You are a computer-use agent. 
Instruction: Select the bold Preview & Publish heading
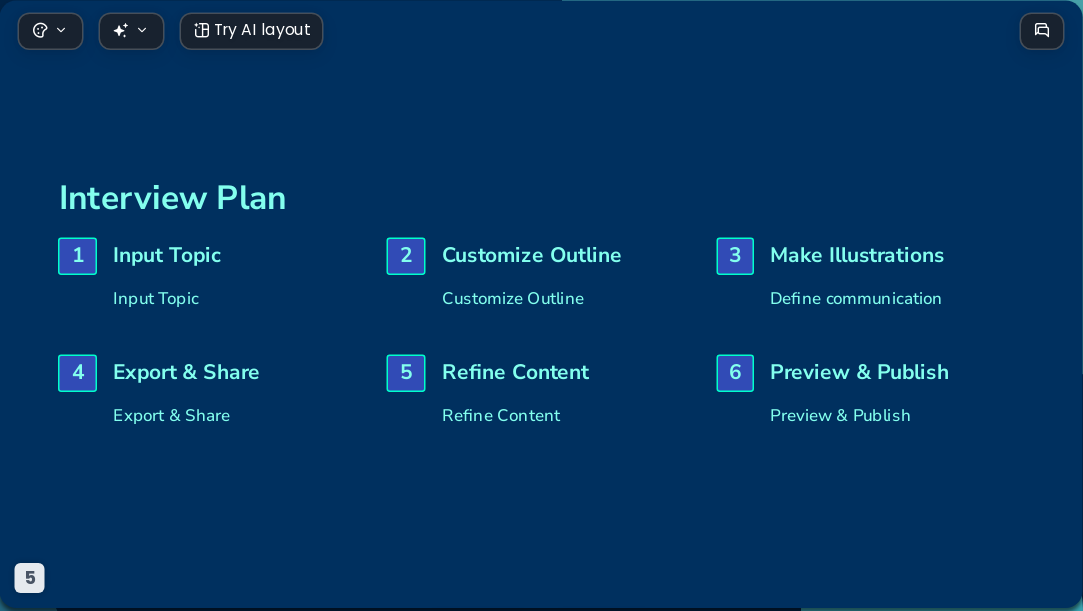(x=860, y=373)
